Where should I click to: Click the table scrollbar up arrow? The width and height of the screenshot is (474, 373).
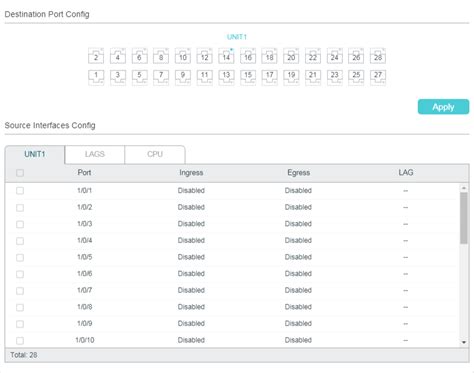pos(464,188)
